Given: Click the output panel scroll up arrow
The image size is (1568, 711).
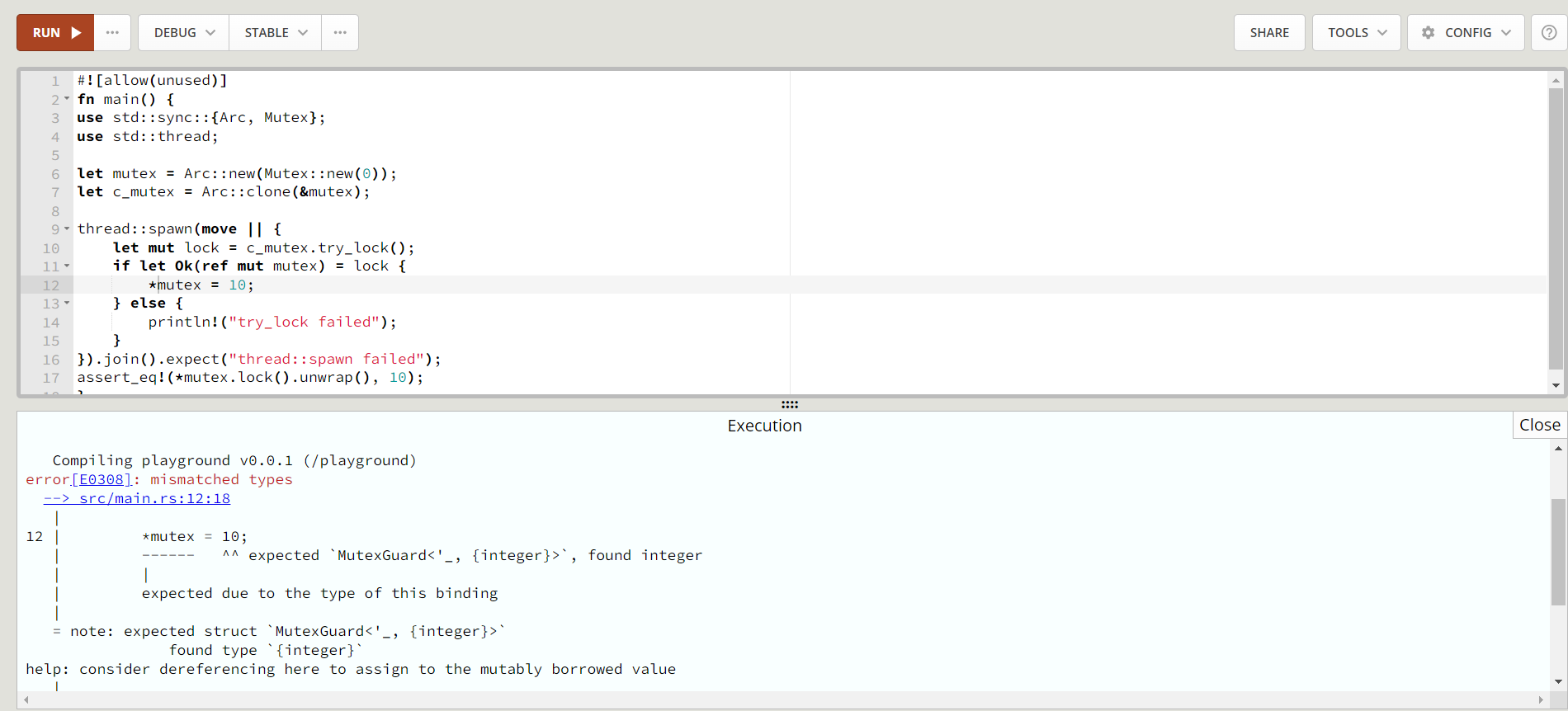Looking at the screenshot, I should point(1558,449).
